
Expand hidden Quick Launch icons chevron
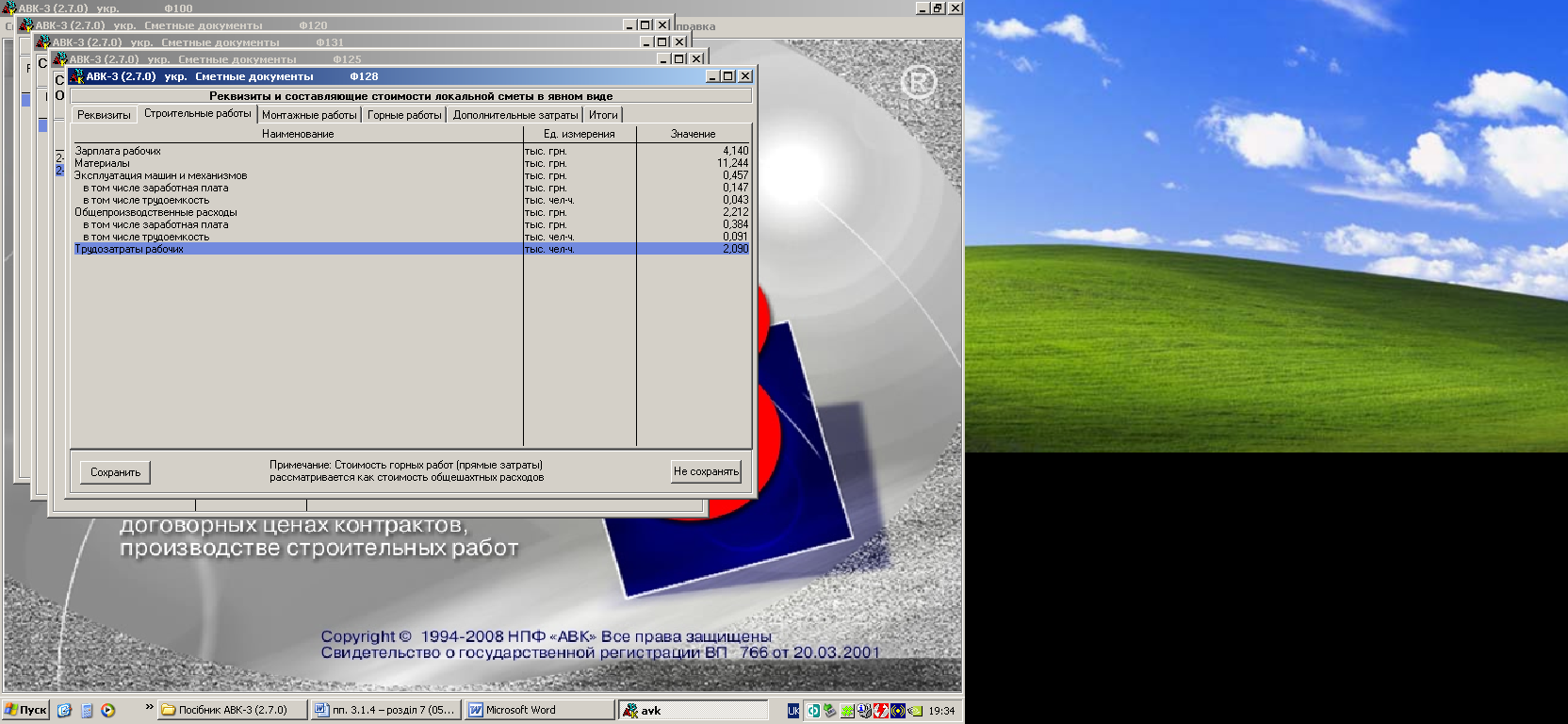coord(149,707)
